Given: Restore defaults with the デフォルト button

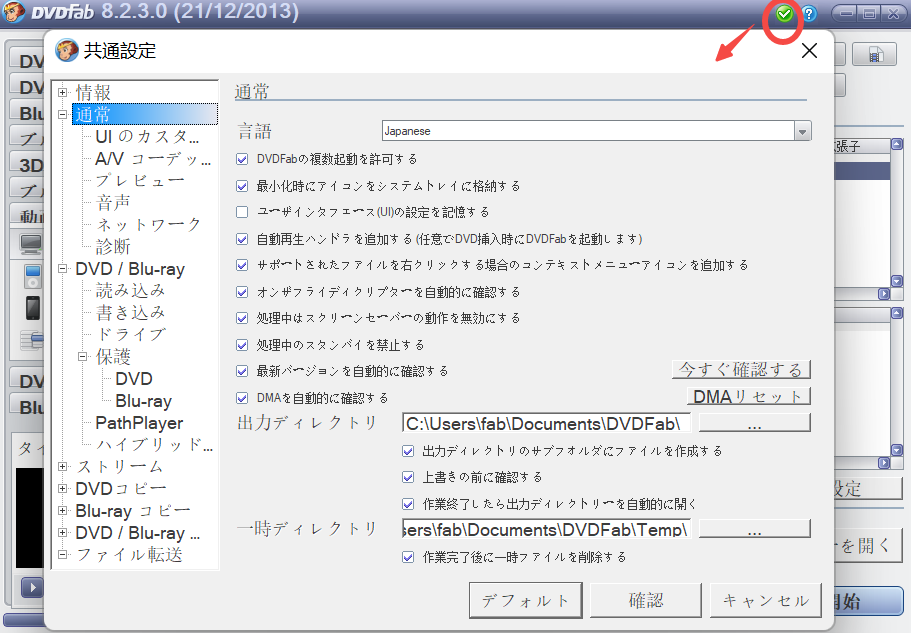Looking at the screenshot, I should [523, 600].
